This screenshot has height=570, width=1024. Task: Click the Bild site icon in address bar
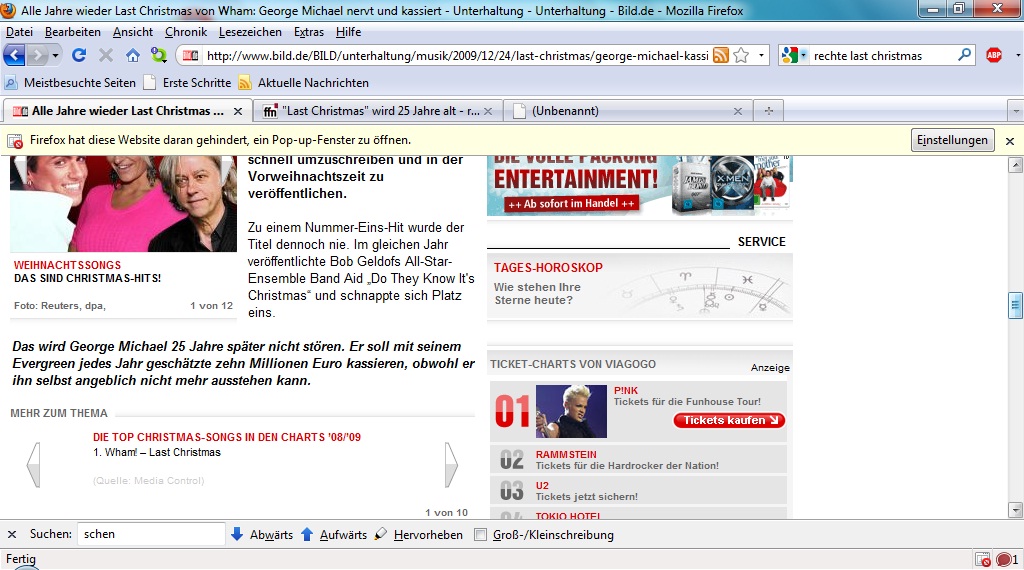[190, 55]
